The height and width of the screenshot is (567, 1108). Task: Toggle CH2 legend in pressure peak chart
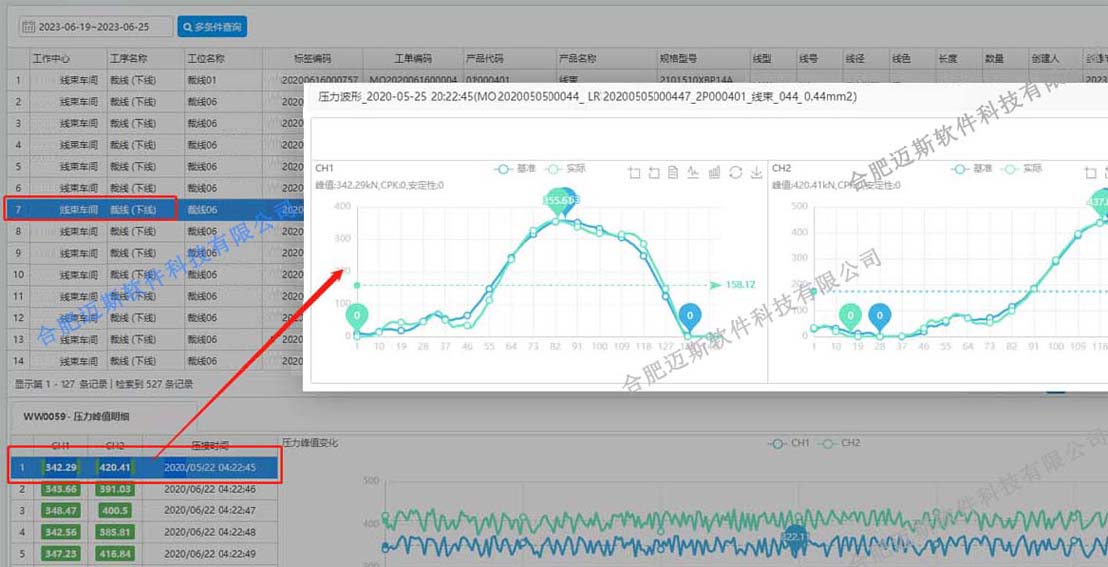[x=838, y=443]
